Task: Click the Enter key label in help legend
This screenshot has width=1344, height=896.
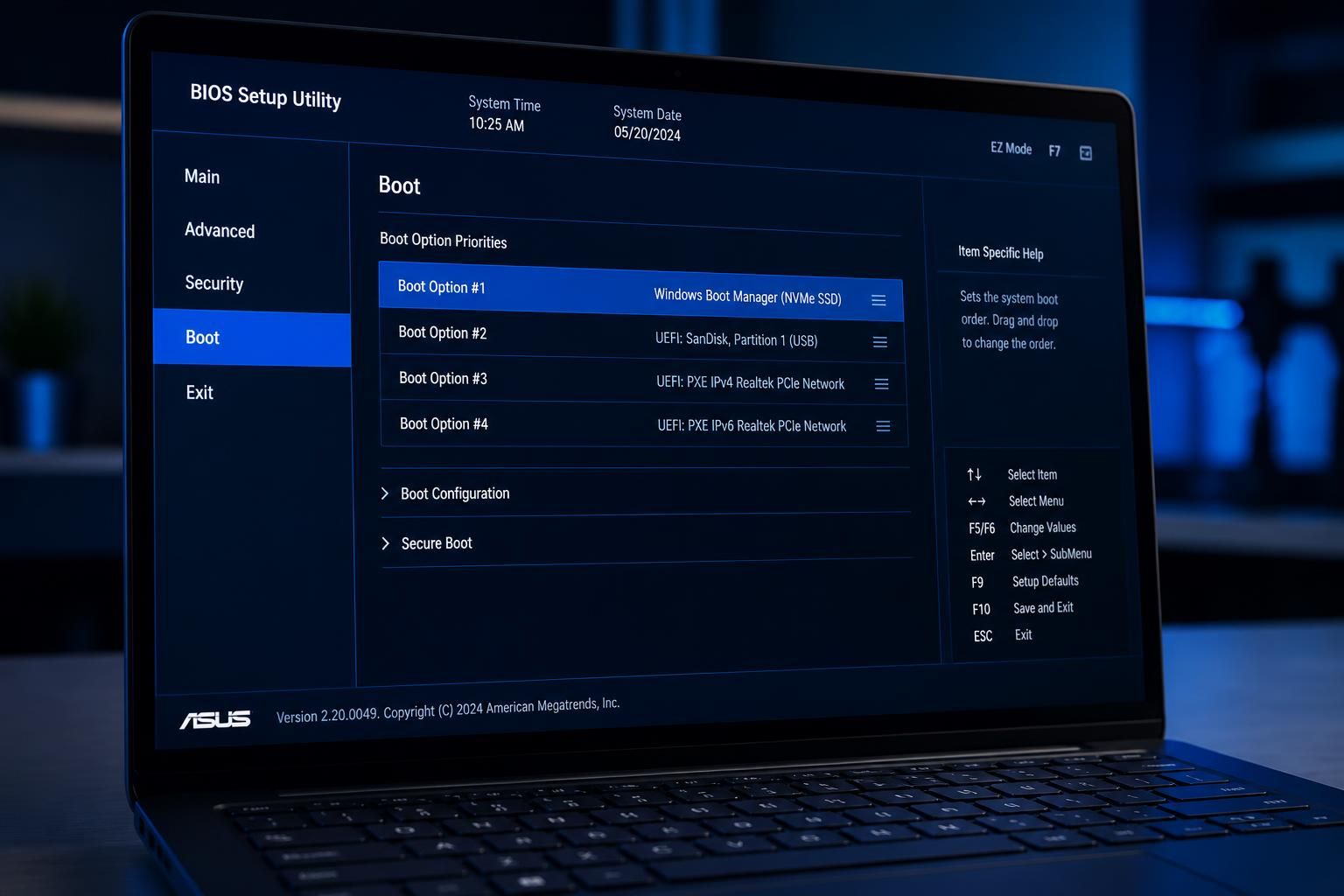Action: pyautogui.click(x=982, y=556)
